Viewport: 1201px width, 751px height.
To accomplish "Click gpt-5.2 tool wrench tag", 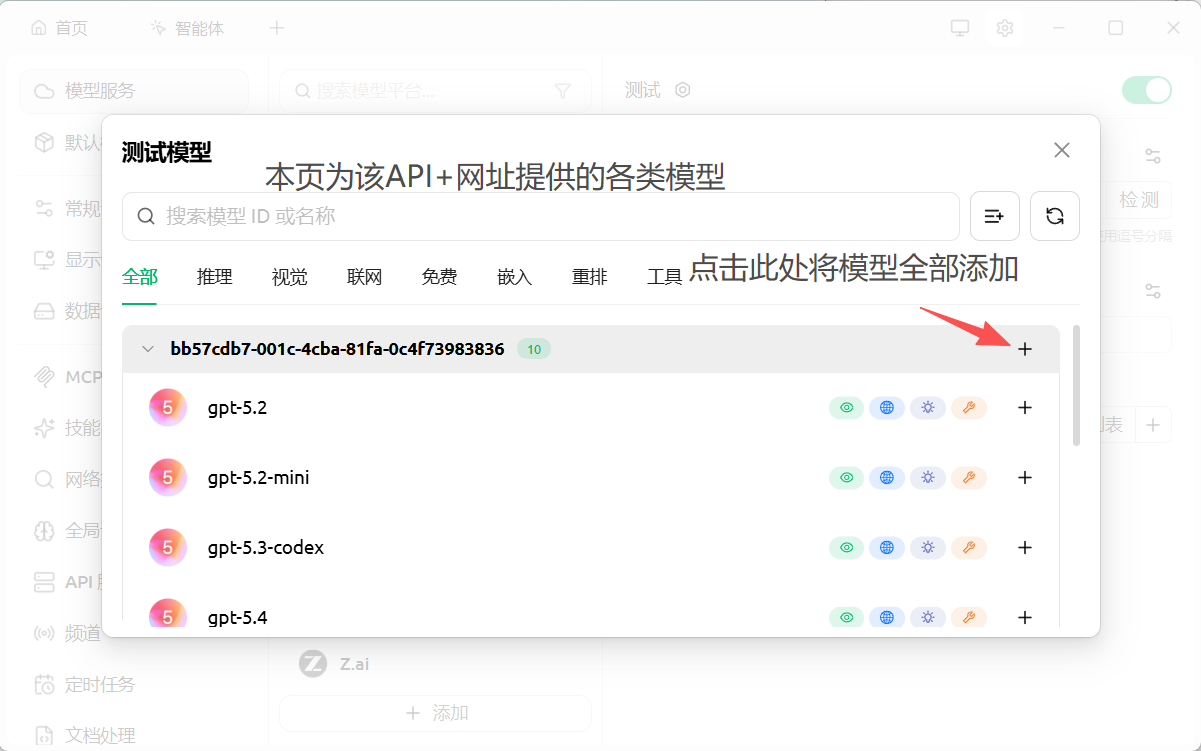I will [x=968, y=408].
